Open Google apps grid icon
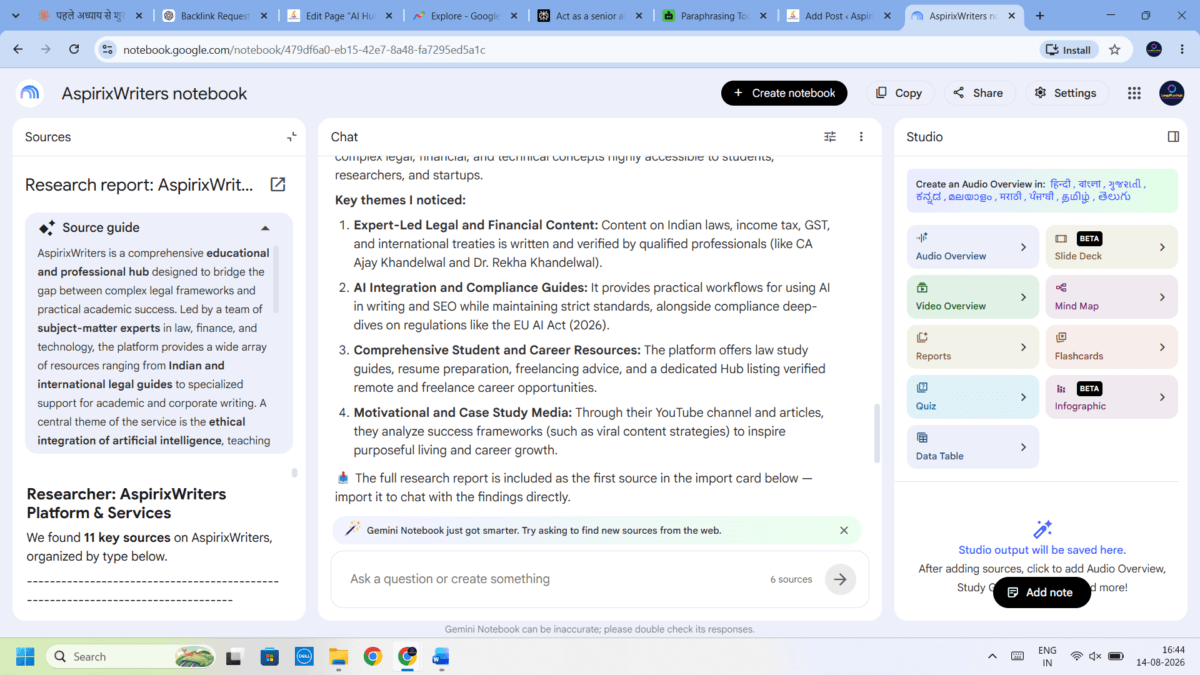This screenshot has width=1200, height=675. coord(1134,93)
